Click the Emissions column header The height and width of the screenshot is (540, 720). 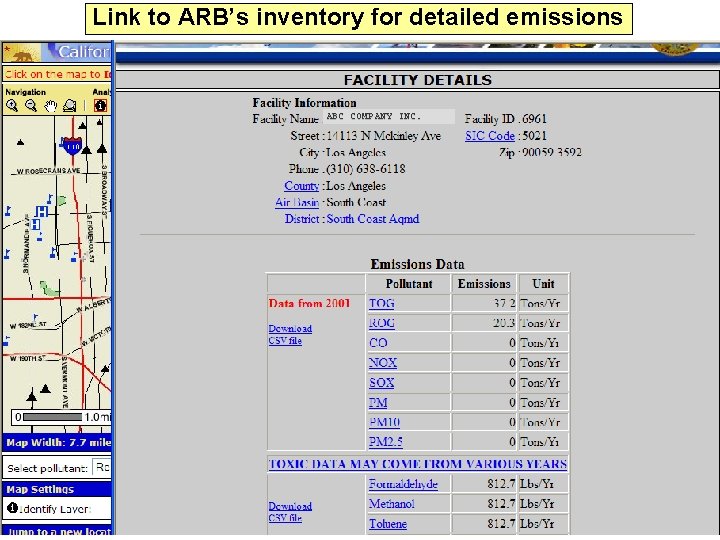484,284
